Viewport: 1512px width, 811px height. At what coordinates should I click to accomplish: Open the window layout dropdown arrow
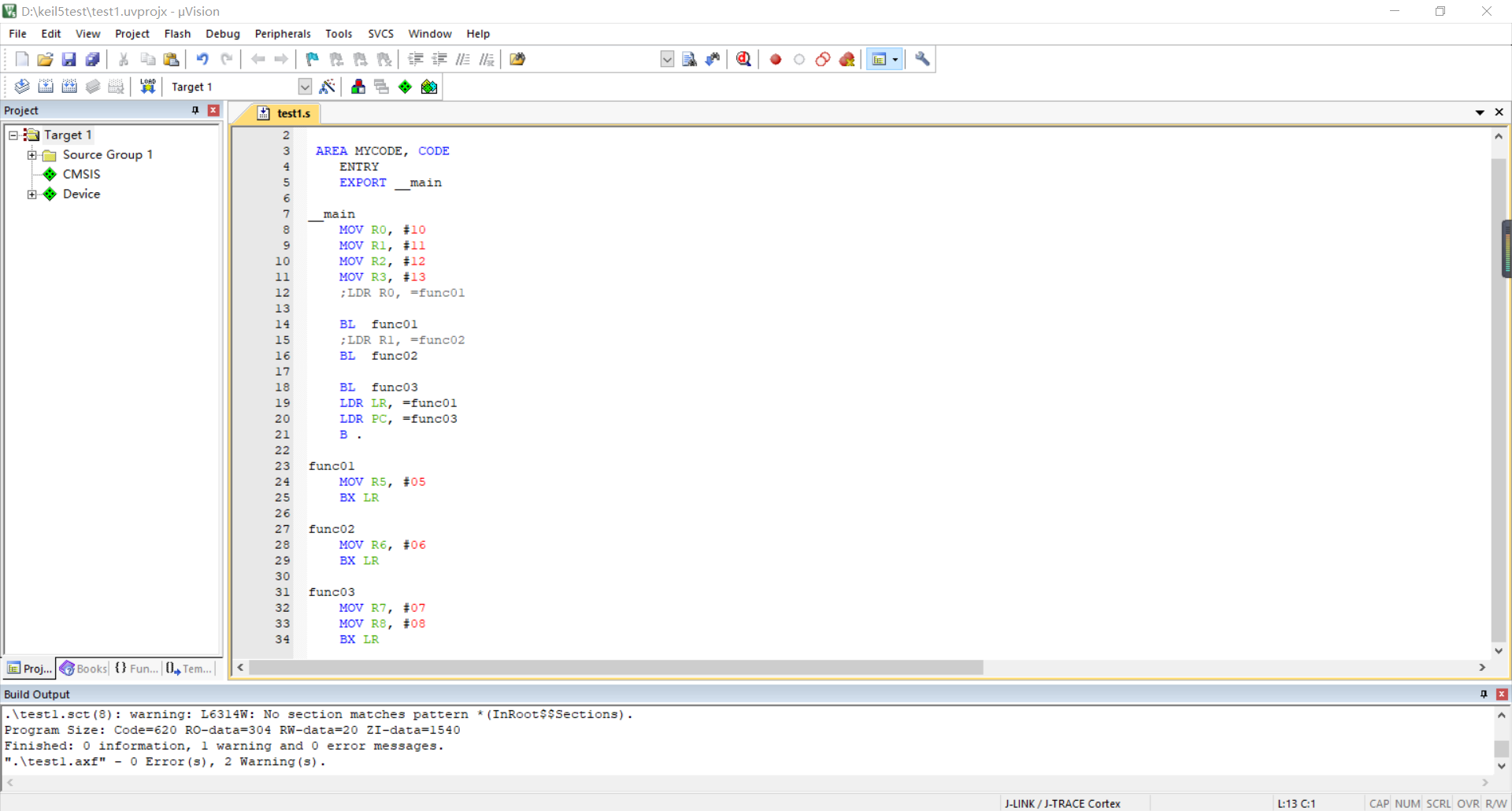(895, 59)
